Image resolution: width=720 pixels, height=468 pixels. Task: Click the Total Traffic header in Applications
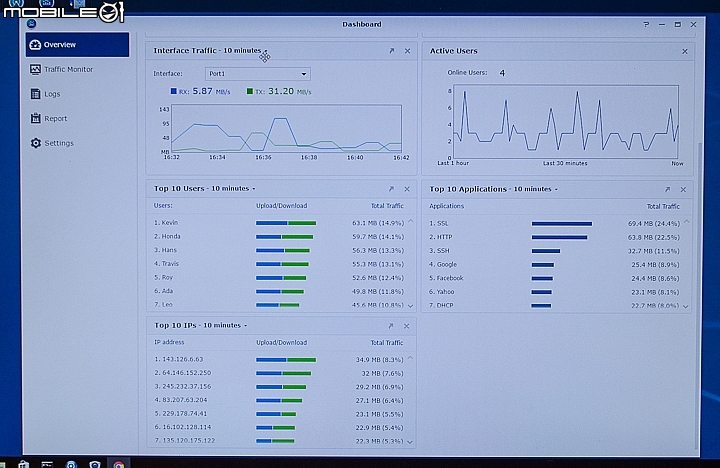(663, 206)
